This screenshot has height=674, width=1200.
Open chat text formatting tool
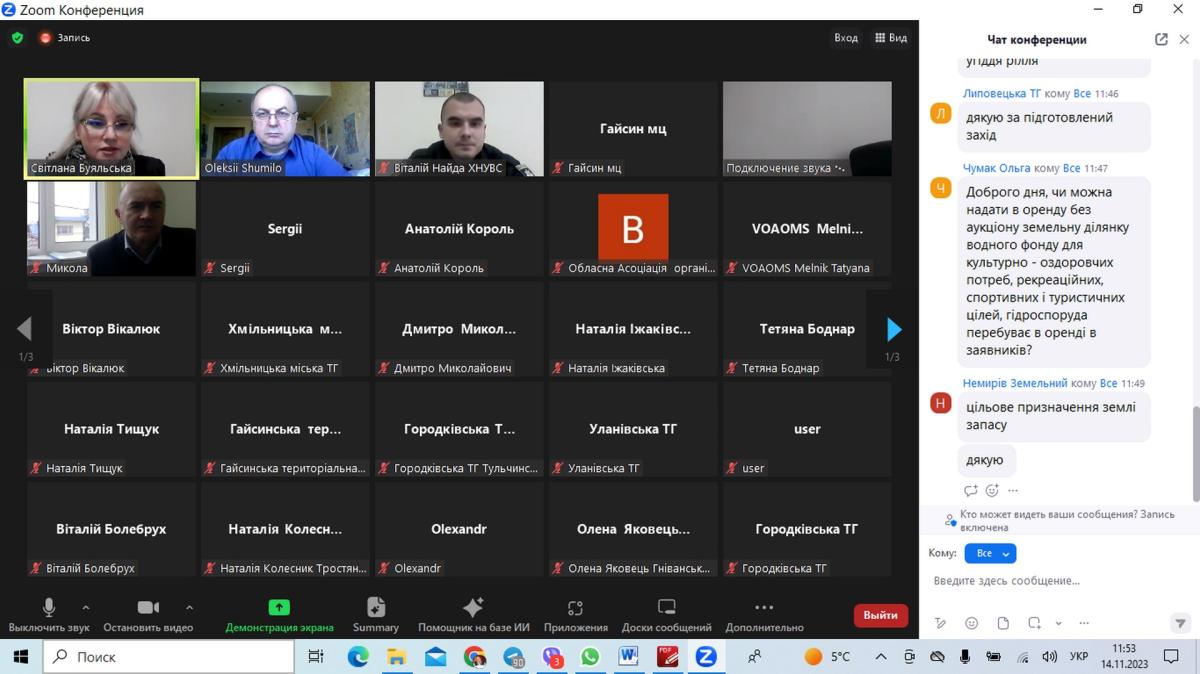click(940, 623)
